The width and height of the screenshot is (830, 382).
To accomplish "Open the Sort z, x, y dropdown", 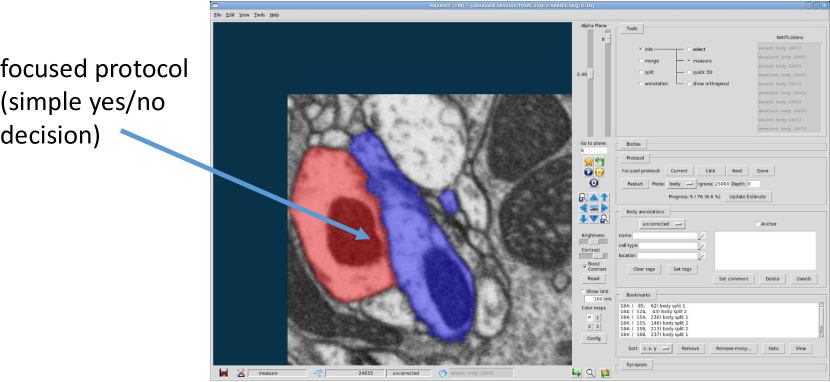I will [x=656, y=349].
